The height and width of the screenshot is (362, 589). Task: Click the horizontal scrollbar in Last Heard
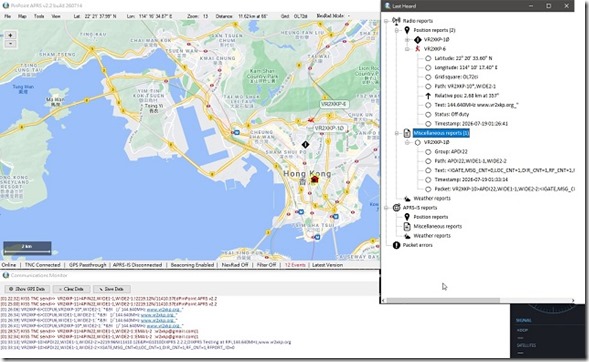(443, 300)
